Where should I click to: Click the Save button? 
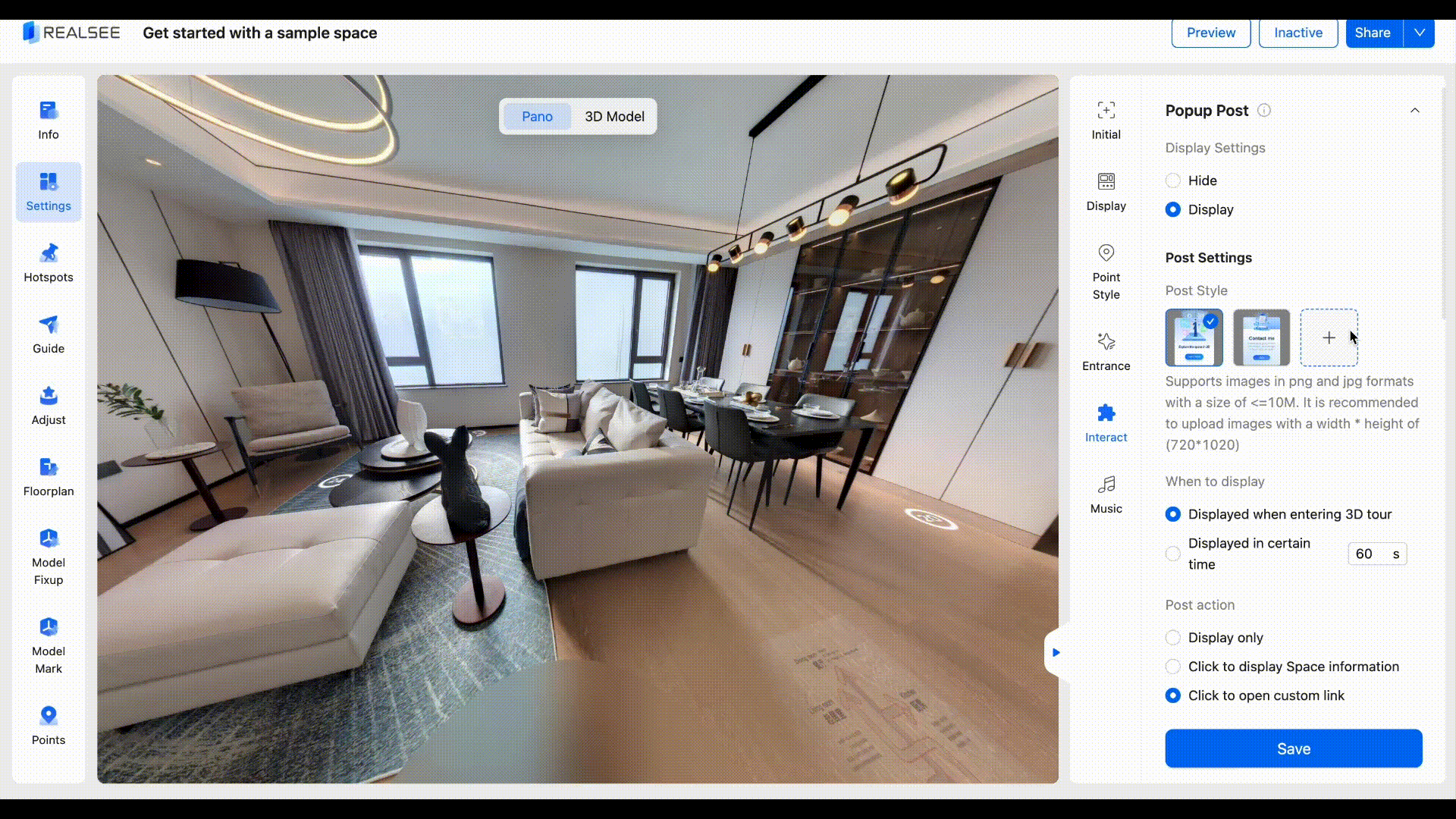tap(1293, 748)
